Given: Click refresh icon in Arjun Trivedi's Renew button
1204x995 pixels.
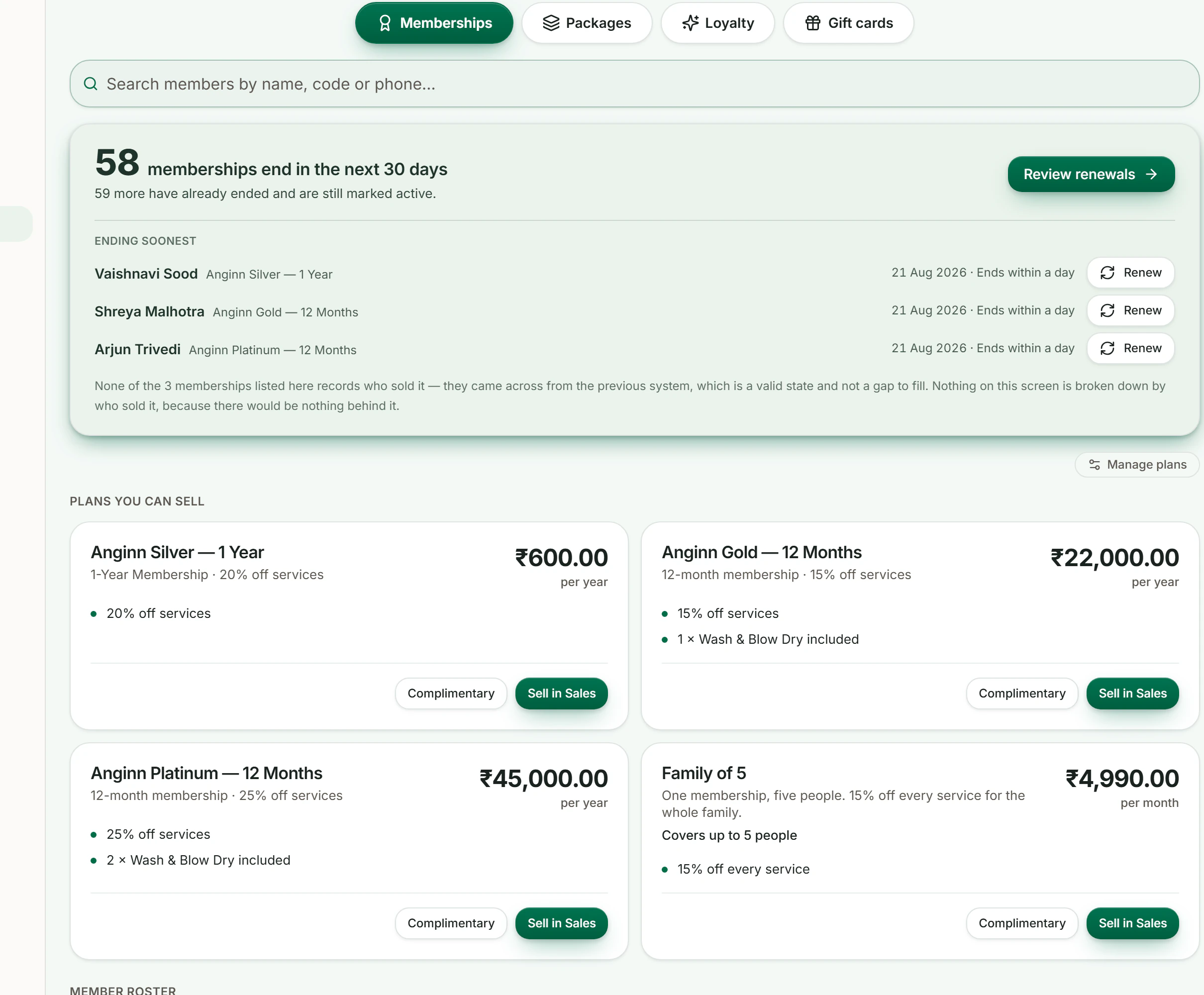Looking at the screenshot, I should coord(1107,348).
